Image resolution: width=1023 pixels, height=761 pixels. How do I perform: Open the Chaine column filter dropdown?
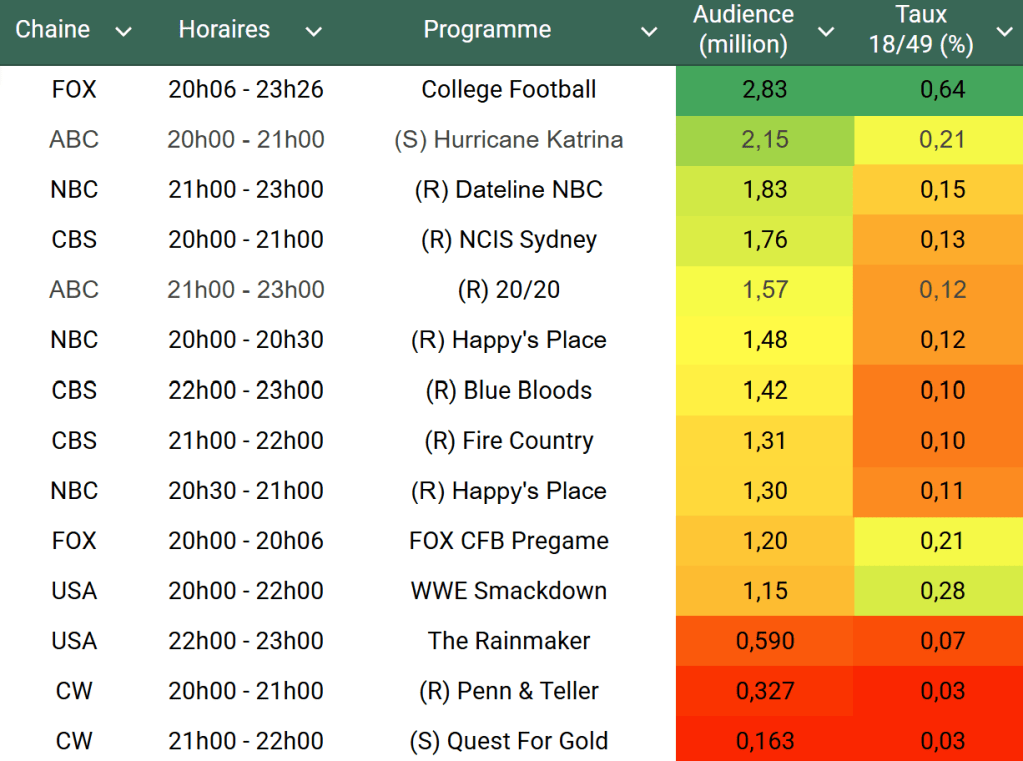tap(124, 32)
